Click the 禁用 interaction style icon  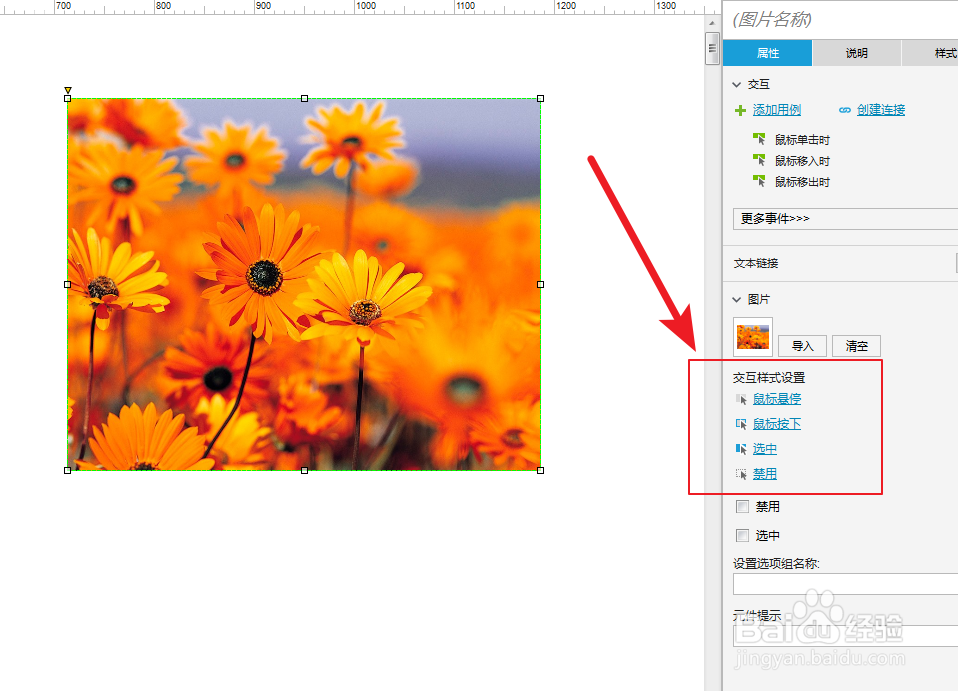pyautogui.click(x=741, y=474)
